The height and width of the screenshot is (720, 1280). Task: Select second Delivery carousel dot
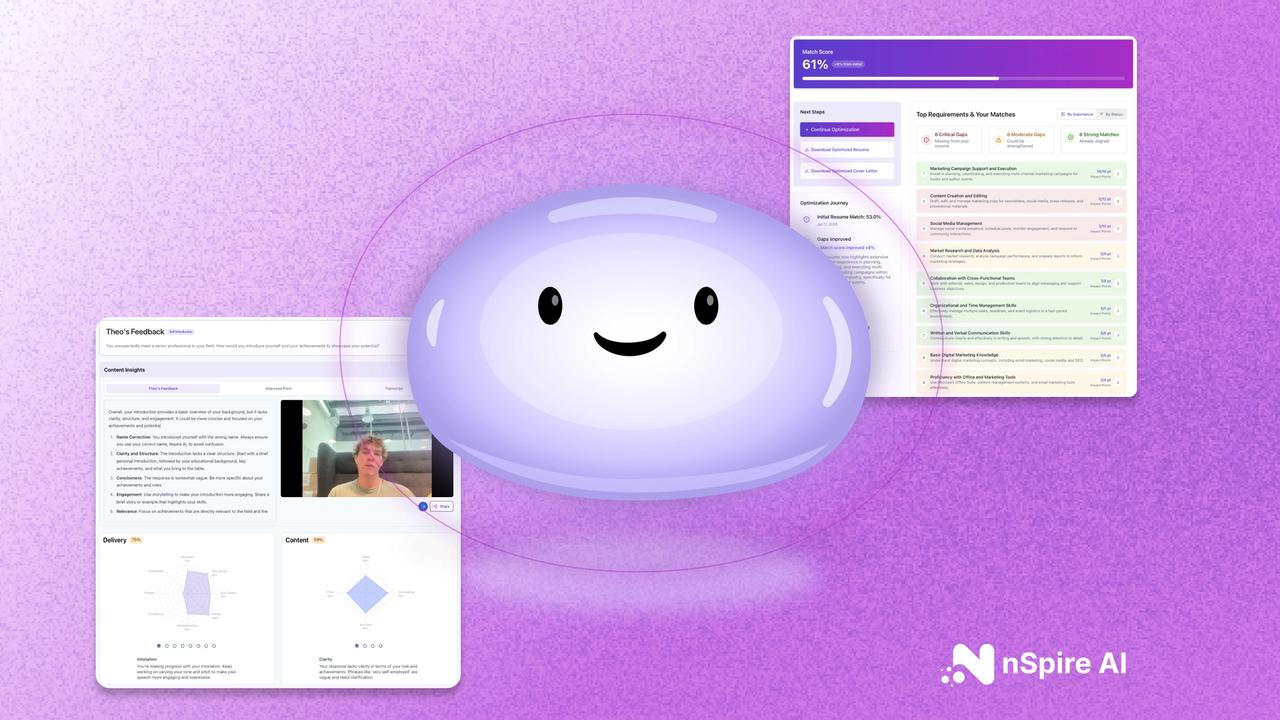point(166,646)
